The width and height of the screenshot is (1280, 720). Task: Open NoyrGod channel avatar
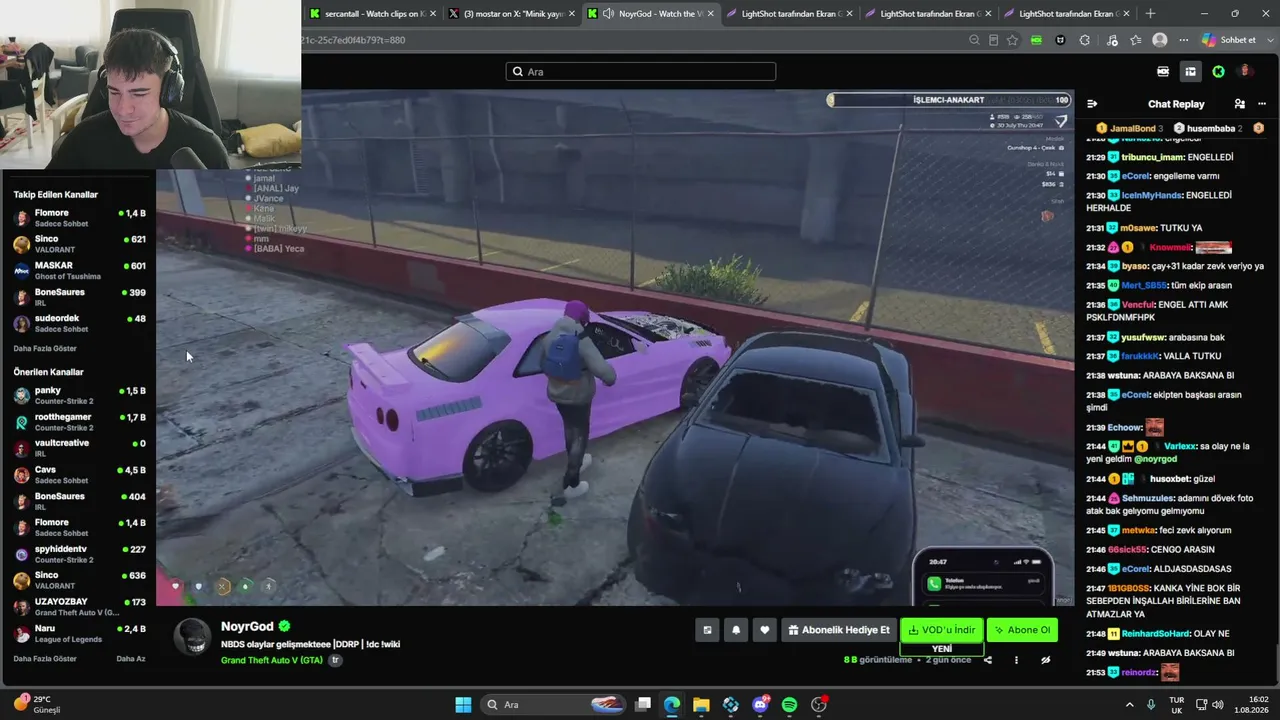192,636
